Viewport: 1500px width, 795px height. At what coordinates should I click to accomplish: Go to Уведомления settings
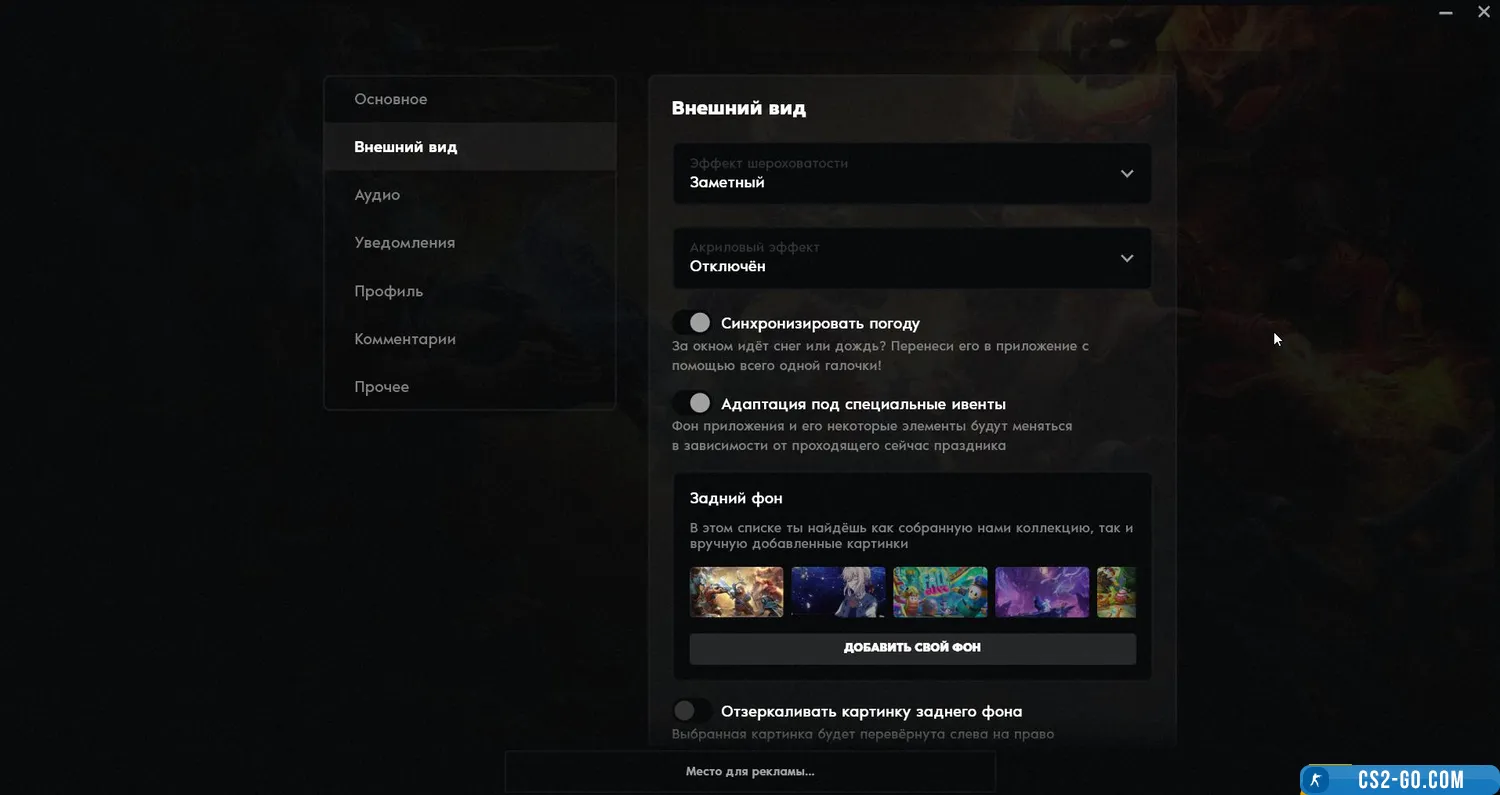[470, 243]
